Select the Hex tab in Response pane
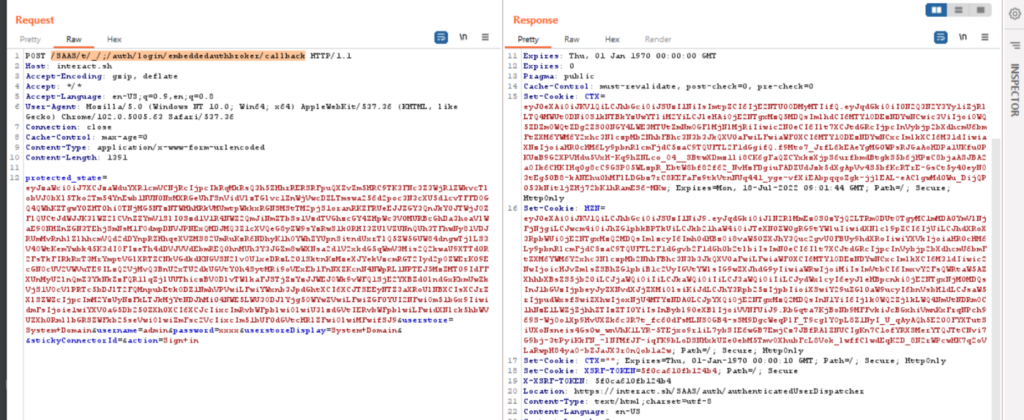Viewport: 1024px width, 420px height. (612, 39)
